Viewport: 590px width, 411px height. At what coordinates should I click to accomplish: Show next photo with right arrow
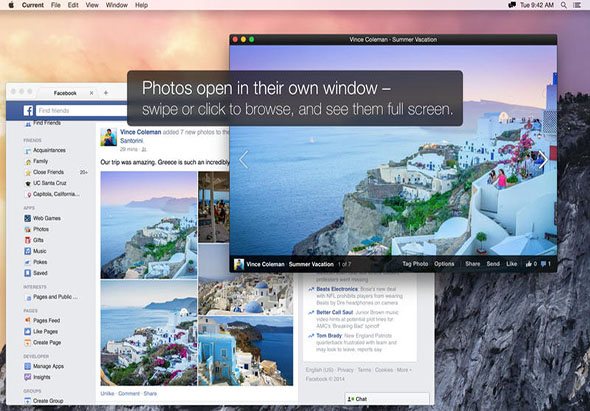pos(543,160)
